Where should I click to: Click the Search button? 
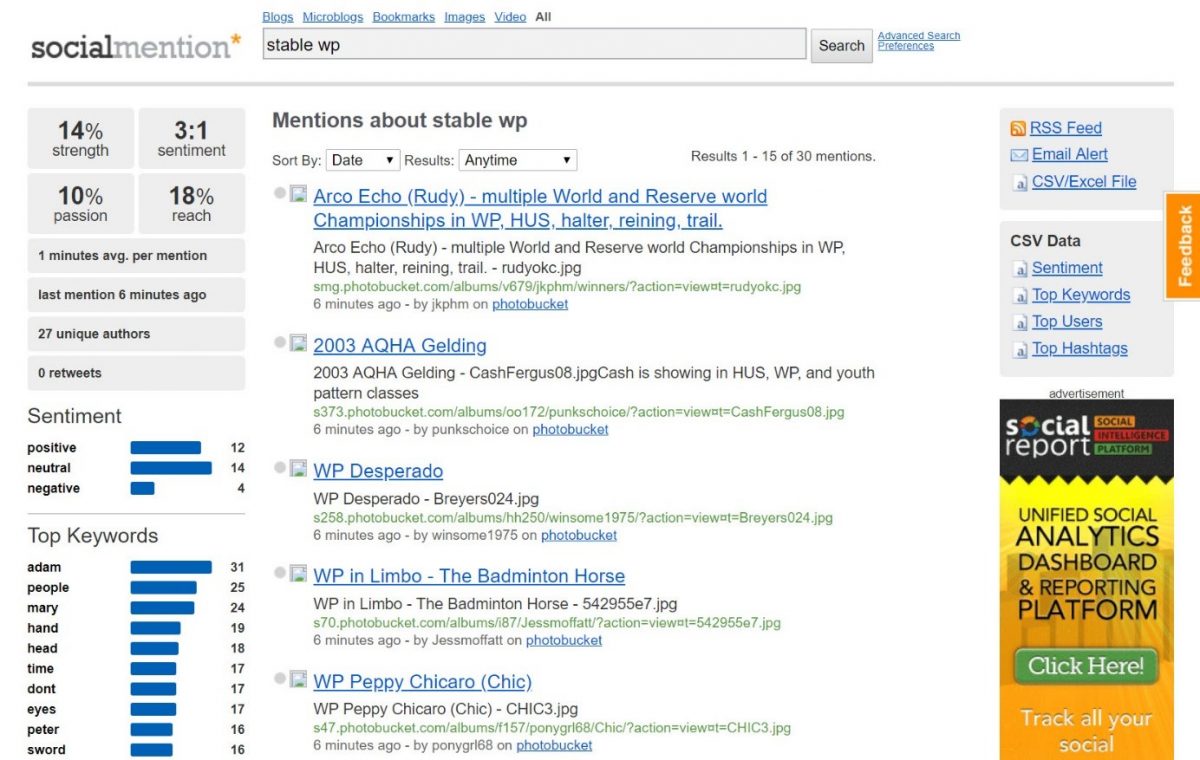[842, 45]
